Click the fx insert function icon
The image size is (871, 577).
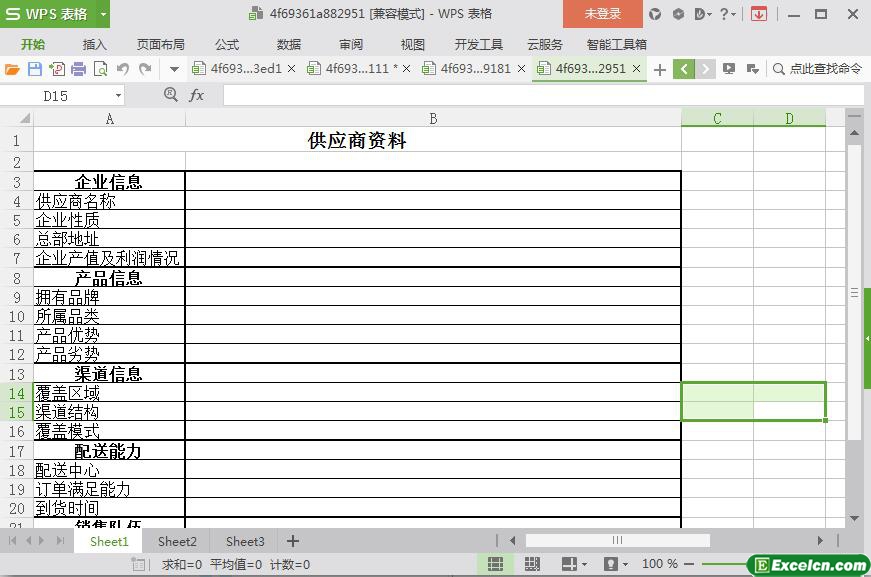(x=196, y=96)
